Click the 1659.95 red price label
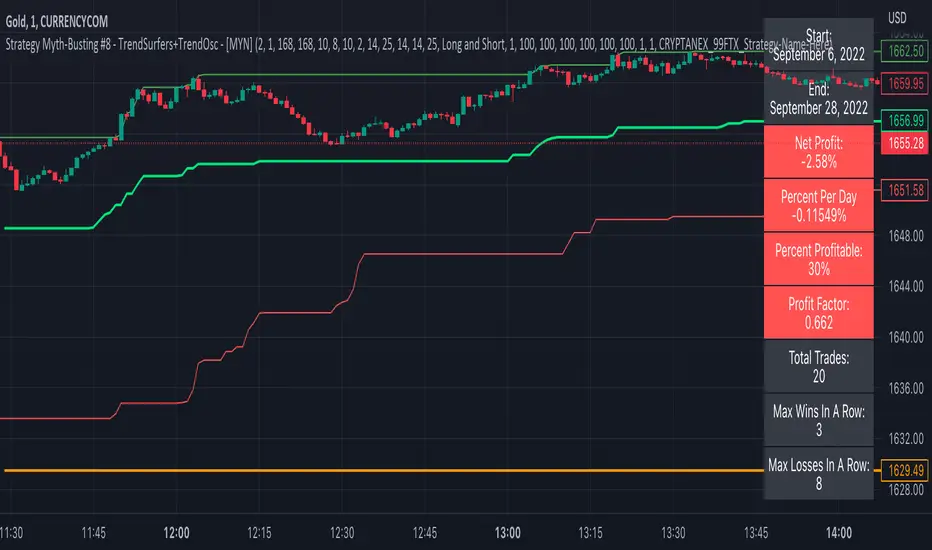Image resolution: width=932 pixels, height=550 pixels. [x=905, y=84]
